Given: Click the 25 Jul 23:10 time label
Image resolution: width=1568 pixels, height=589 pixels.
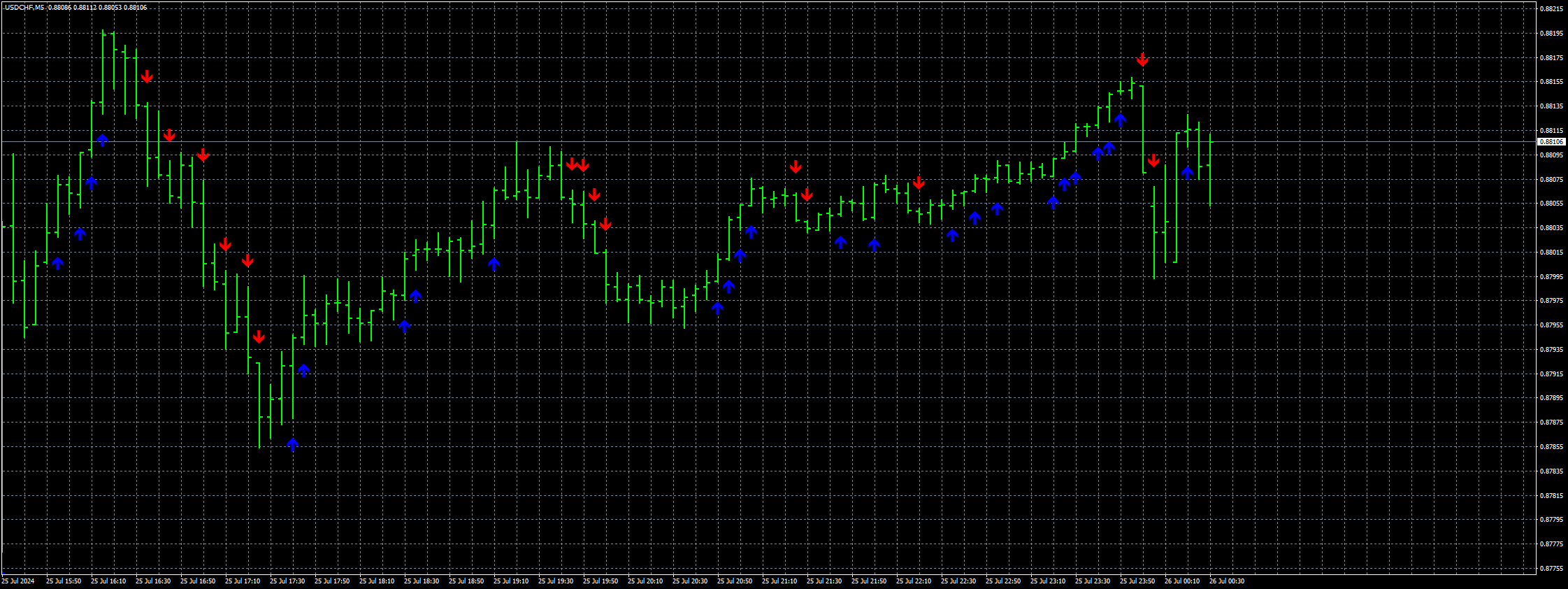Looking at the screenshot, I should (x=1048, y=581).
